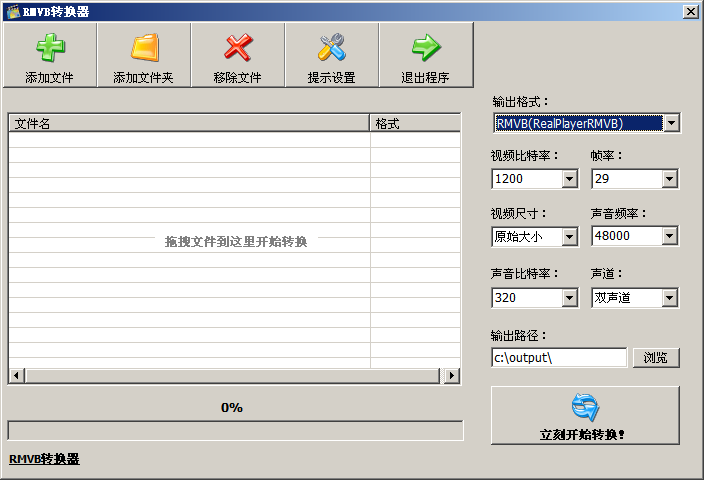Expand the audio bitrate 320 dropdown
The image size is (704, 480).
(569, 298)
